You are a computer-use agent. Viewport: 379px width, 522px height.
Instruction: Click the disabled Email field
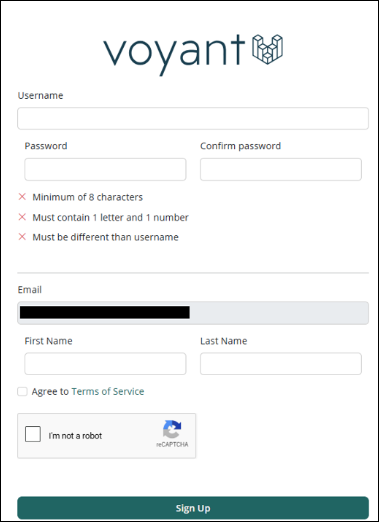coord(193,313)
